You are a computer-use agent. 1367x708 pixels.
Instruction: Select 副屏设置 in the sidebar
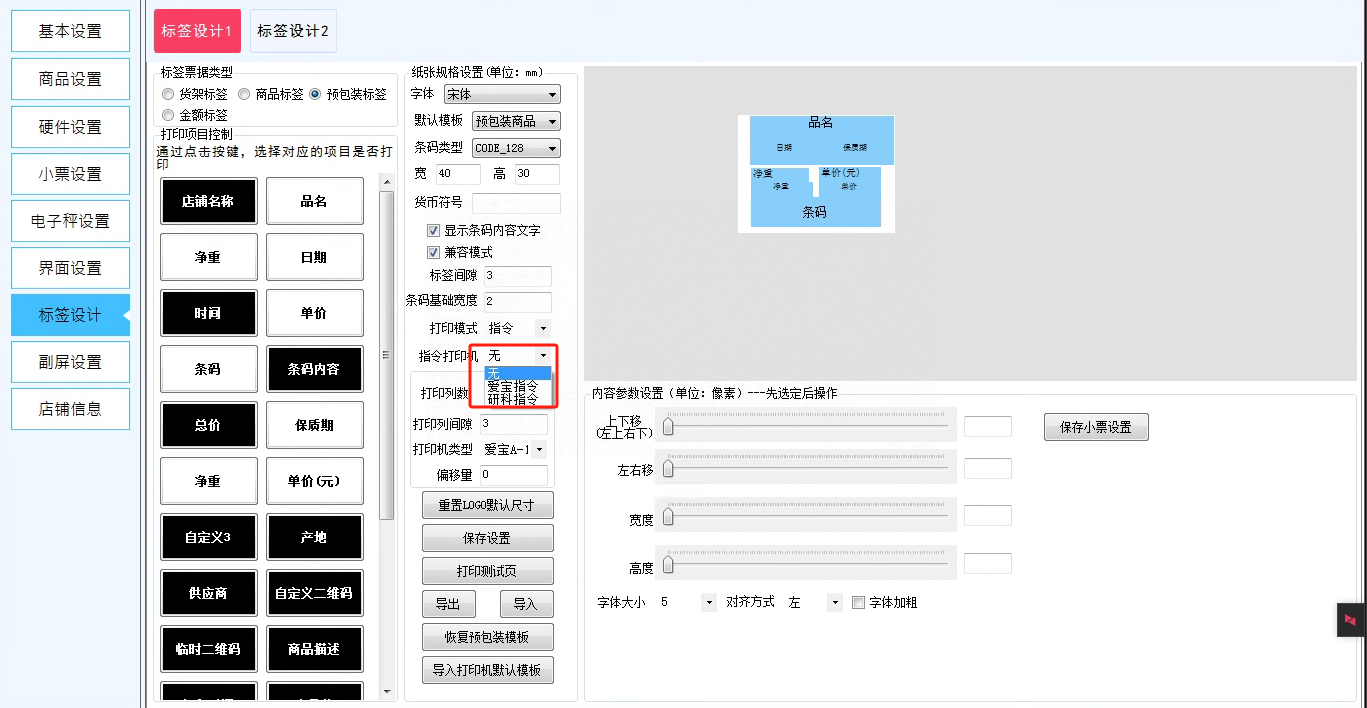point(70,362)
